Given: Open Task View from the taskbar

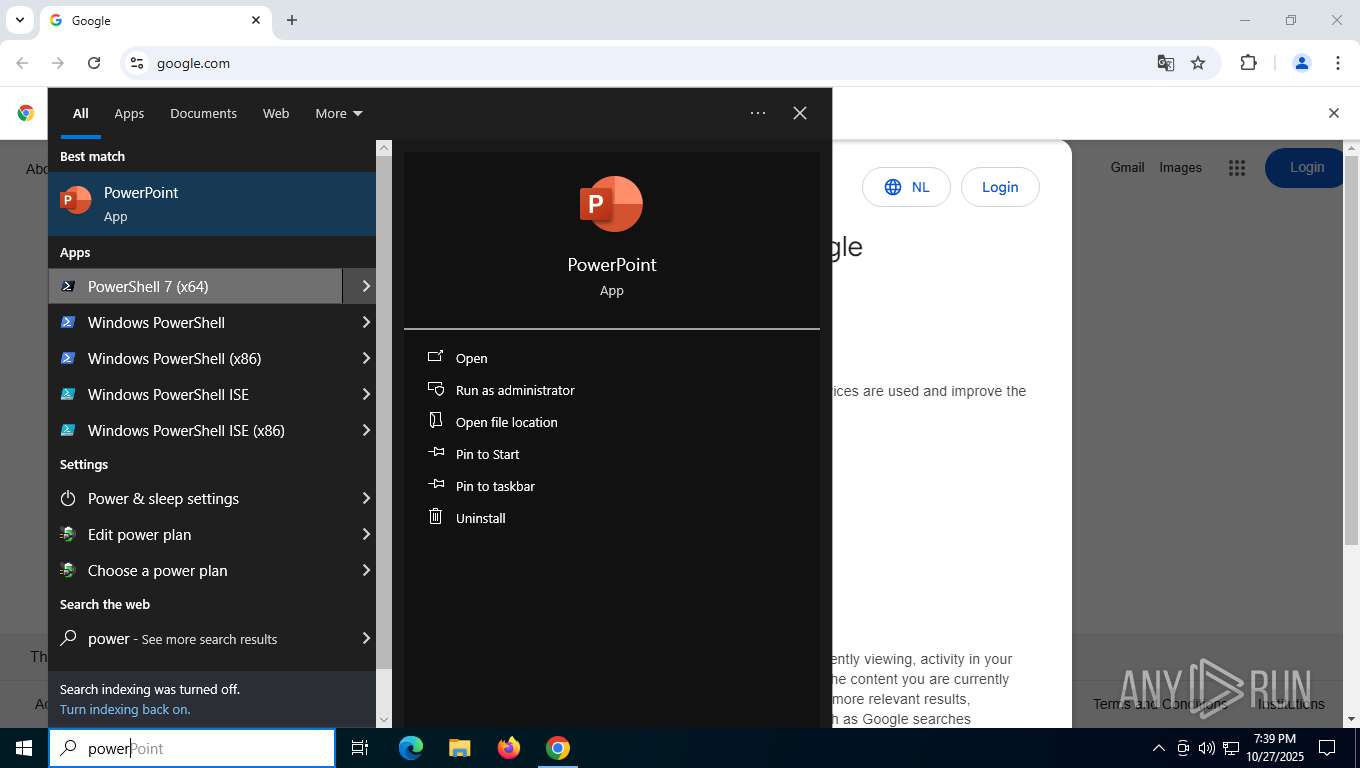Looking at the screenshot, I should click(360, 748).
